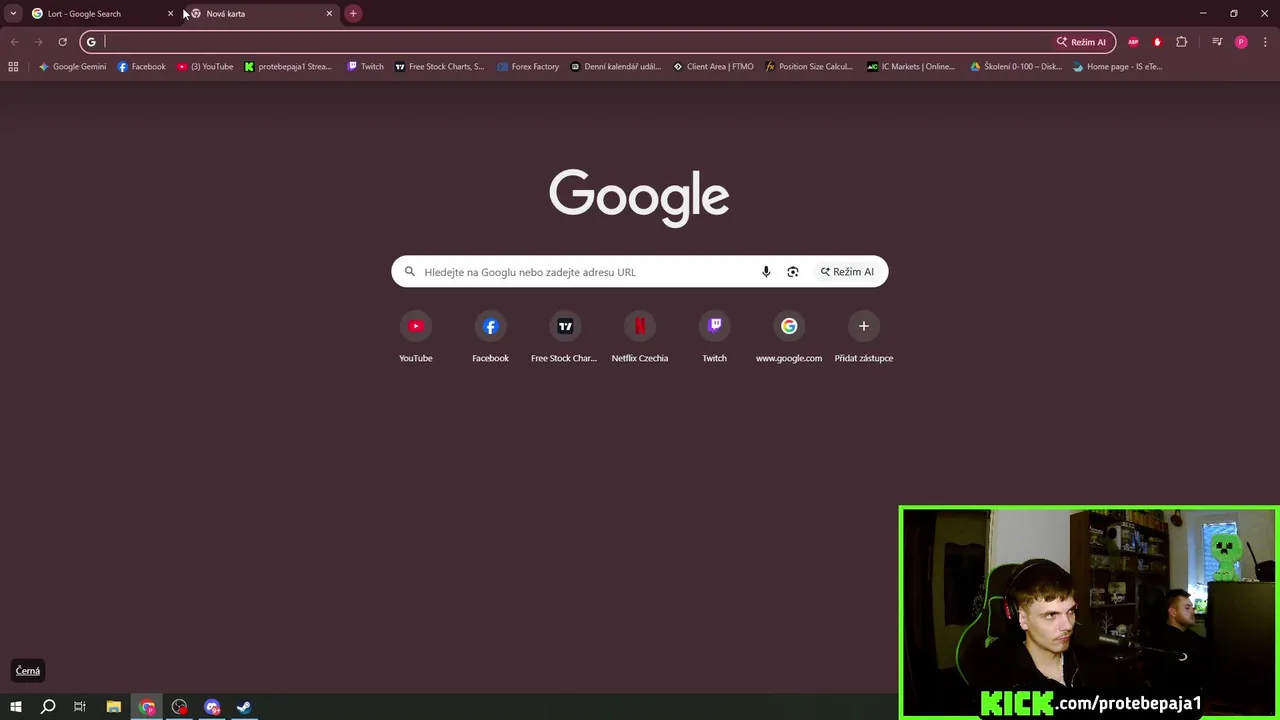Open the Position Size Calculator bookmark
The image size is (1280, 720).
tap(808, 67)
